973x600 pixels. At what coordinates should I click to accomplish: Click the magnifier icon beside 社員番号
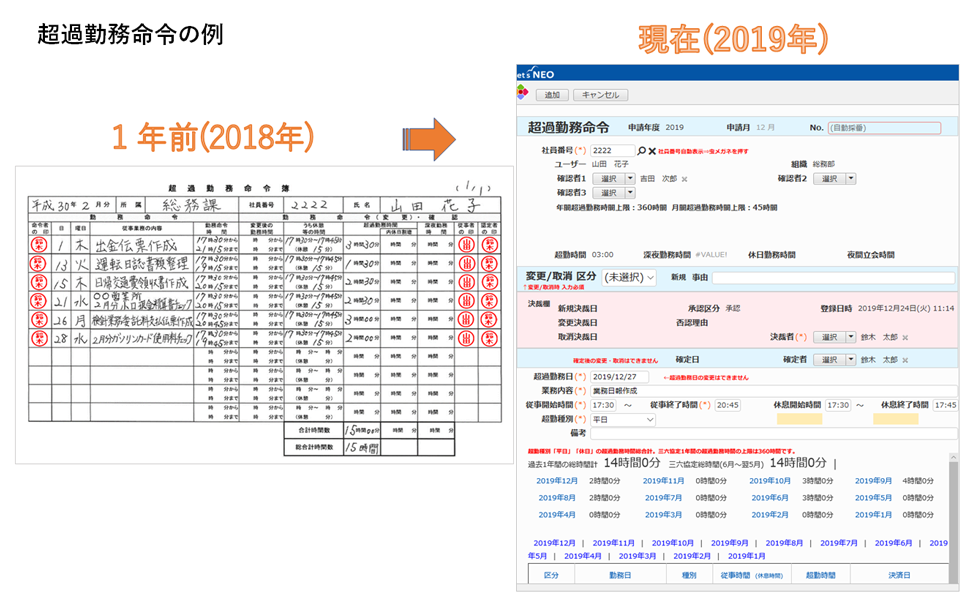pos(642,150)
